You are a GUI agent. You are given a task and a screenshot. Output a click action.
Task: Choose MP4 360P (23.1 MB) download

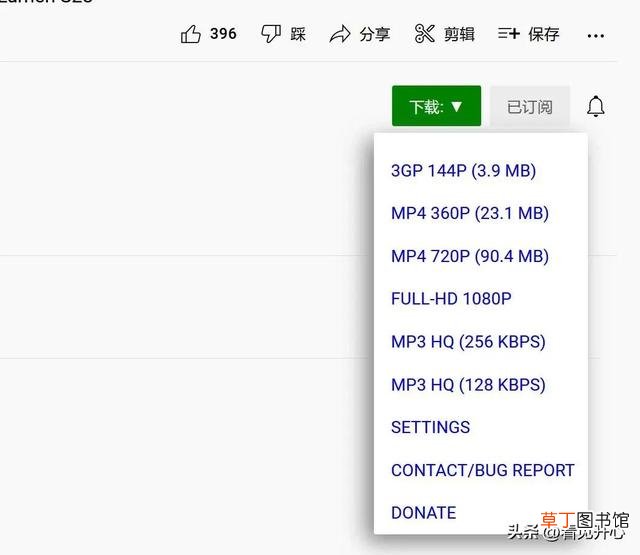pyautogui.click(x=470, y=213)
